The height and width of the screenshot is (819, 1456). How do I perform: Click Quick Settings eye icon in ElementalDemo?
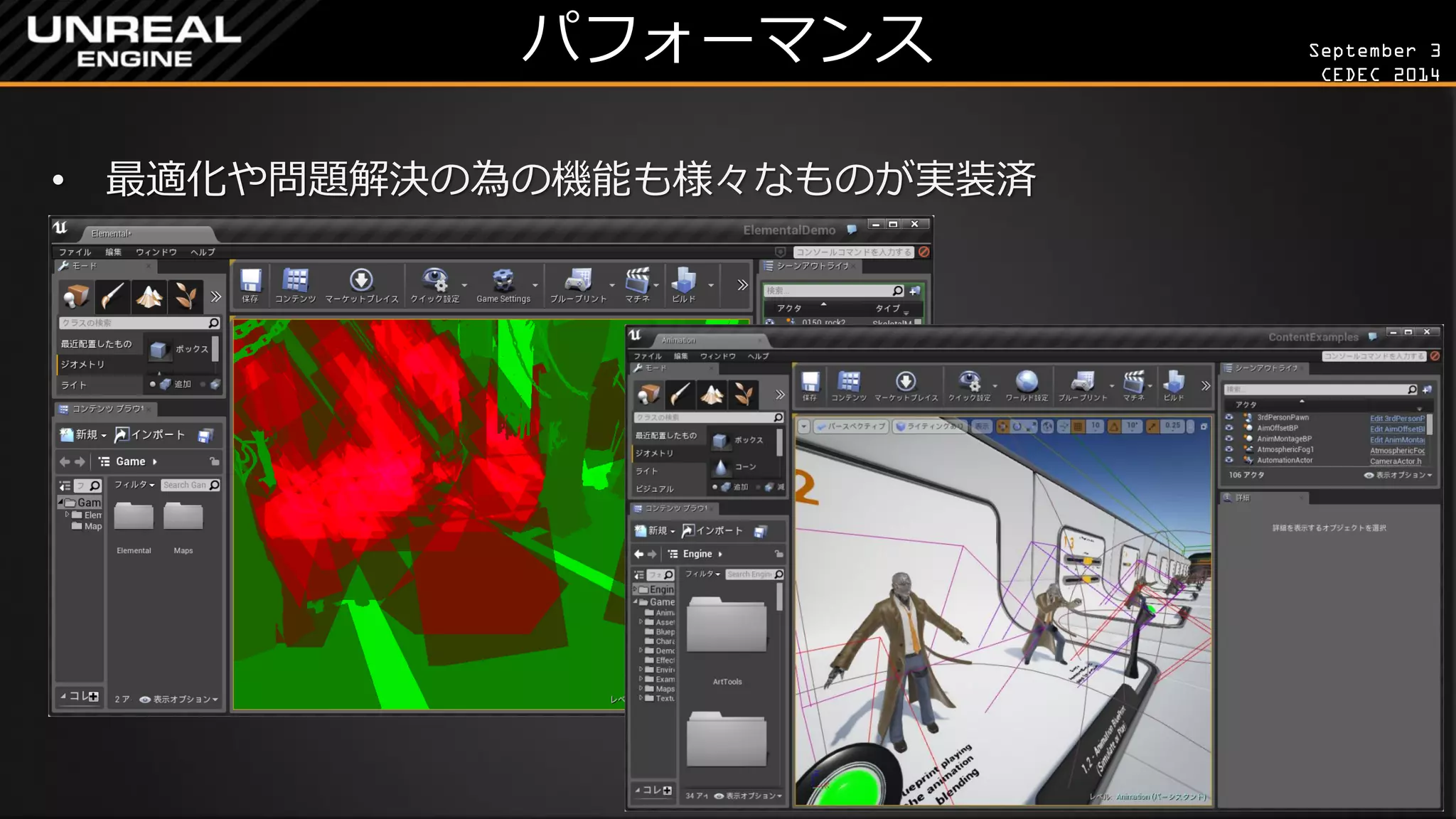click(435, 280)
